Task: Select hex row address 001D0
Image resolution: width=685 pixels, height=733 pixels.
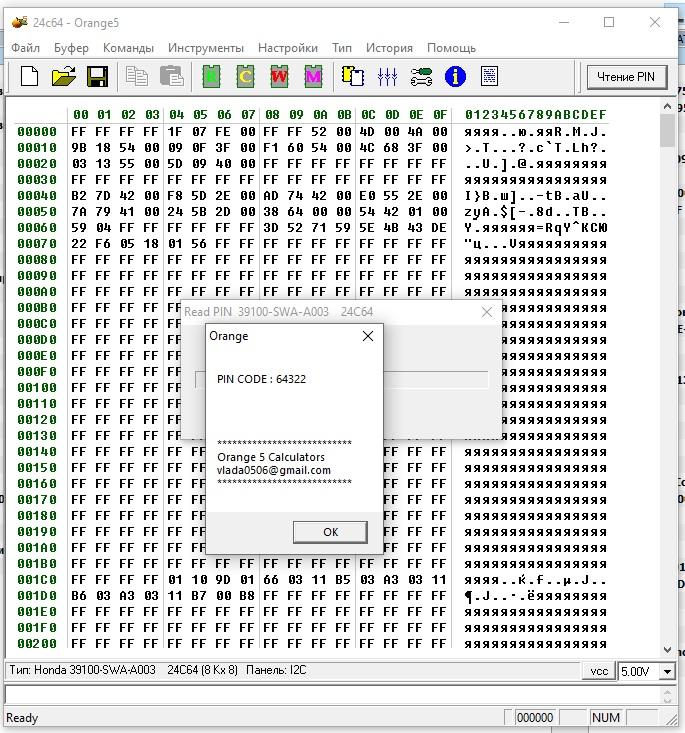Action: point(37,596)
